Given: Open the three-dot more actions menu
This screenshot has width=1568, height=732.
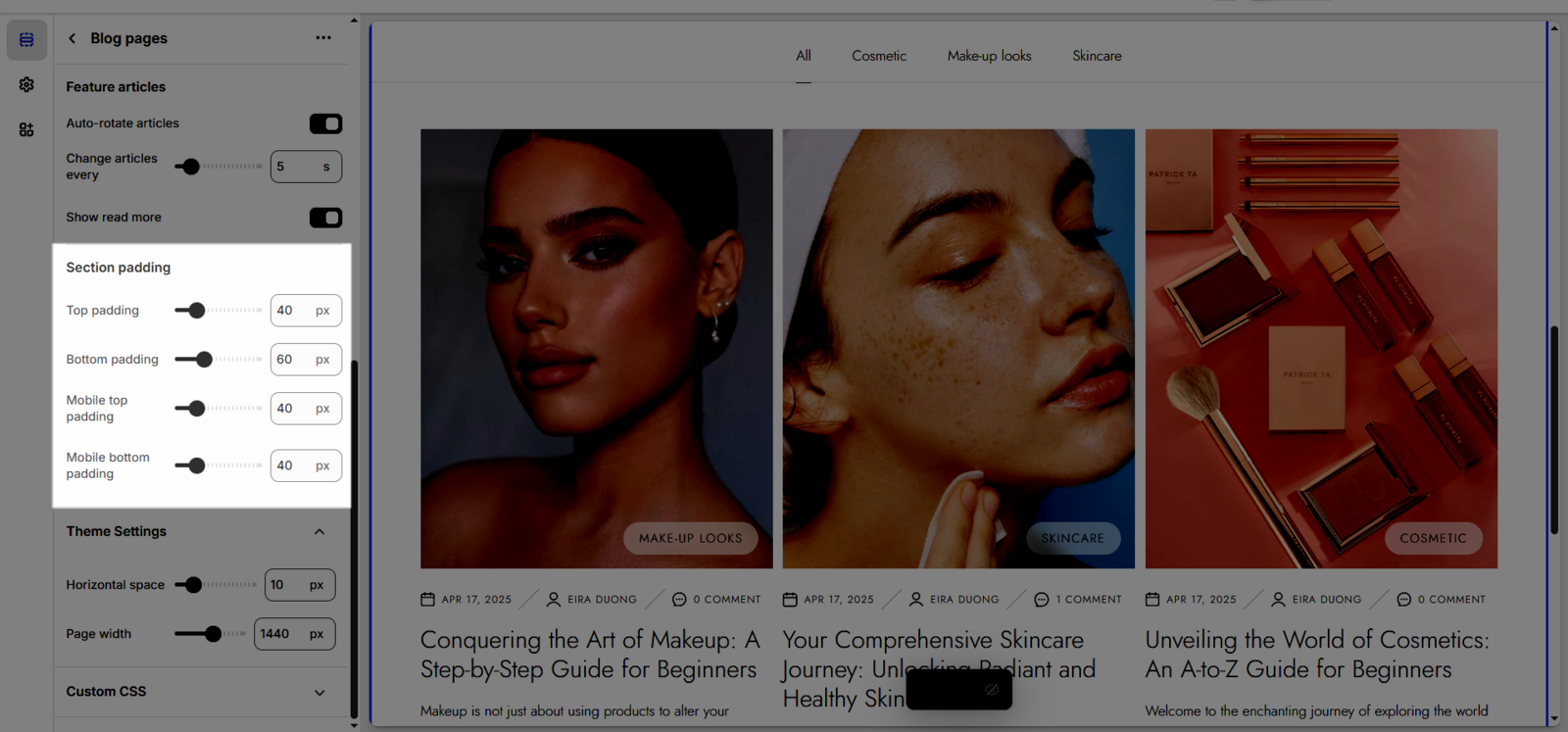Looking at the screenshot, I should click(x=323, y=38).
